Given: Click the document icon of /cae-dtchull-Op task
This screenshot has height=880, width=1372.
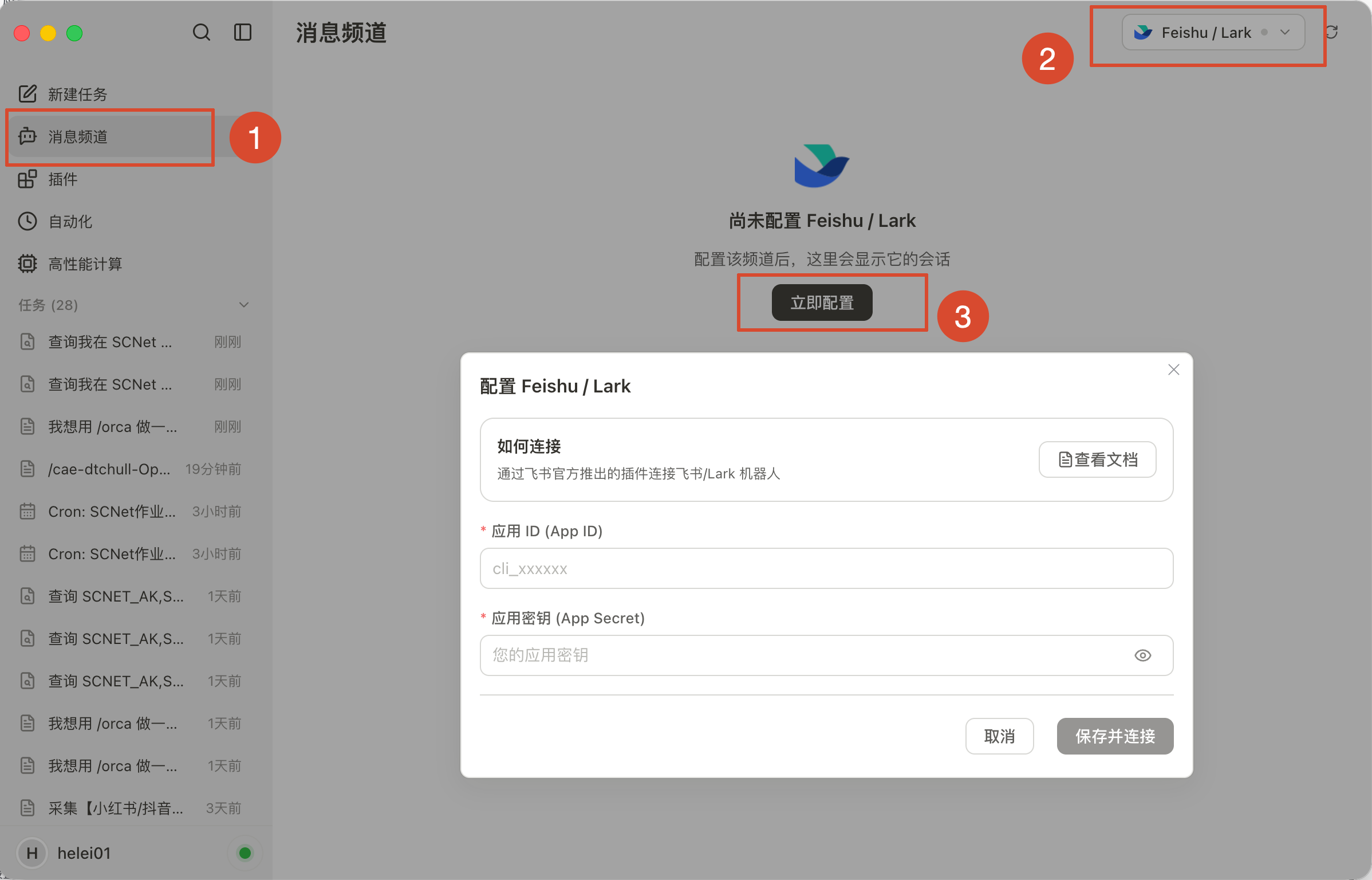Looking at the screenshot, I should coord(27,469).
